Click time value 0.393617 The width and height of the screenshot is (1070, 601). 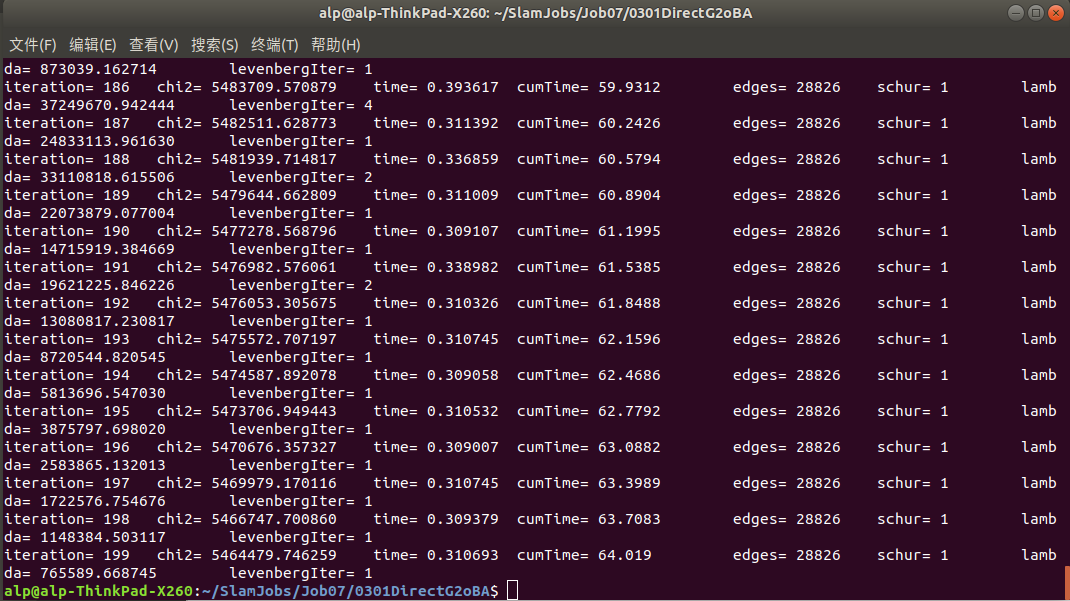[x=463, y=87]
